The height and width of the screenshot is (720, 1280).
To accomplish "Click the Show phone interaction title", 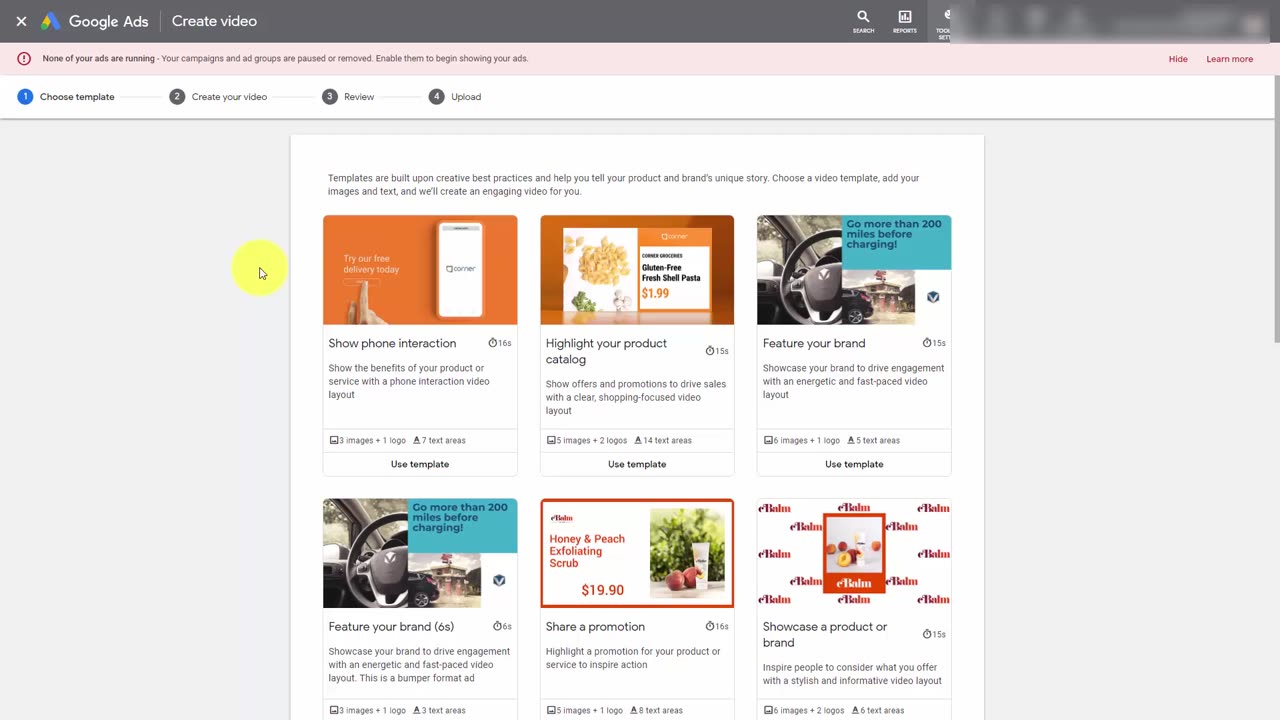I will [392, 343].
